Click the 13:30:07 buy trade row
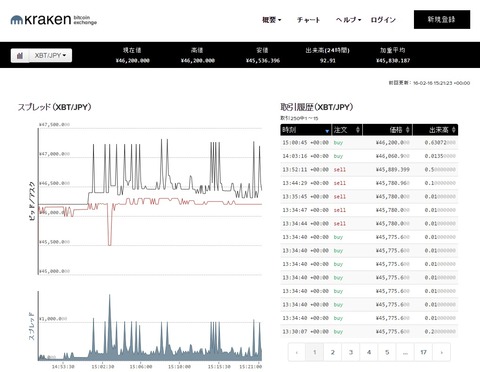Viewport: 480px width, 372px height. (x=369, y=332)
